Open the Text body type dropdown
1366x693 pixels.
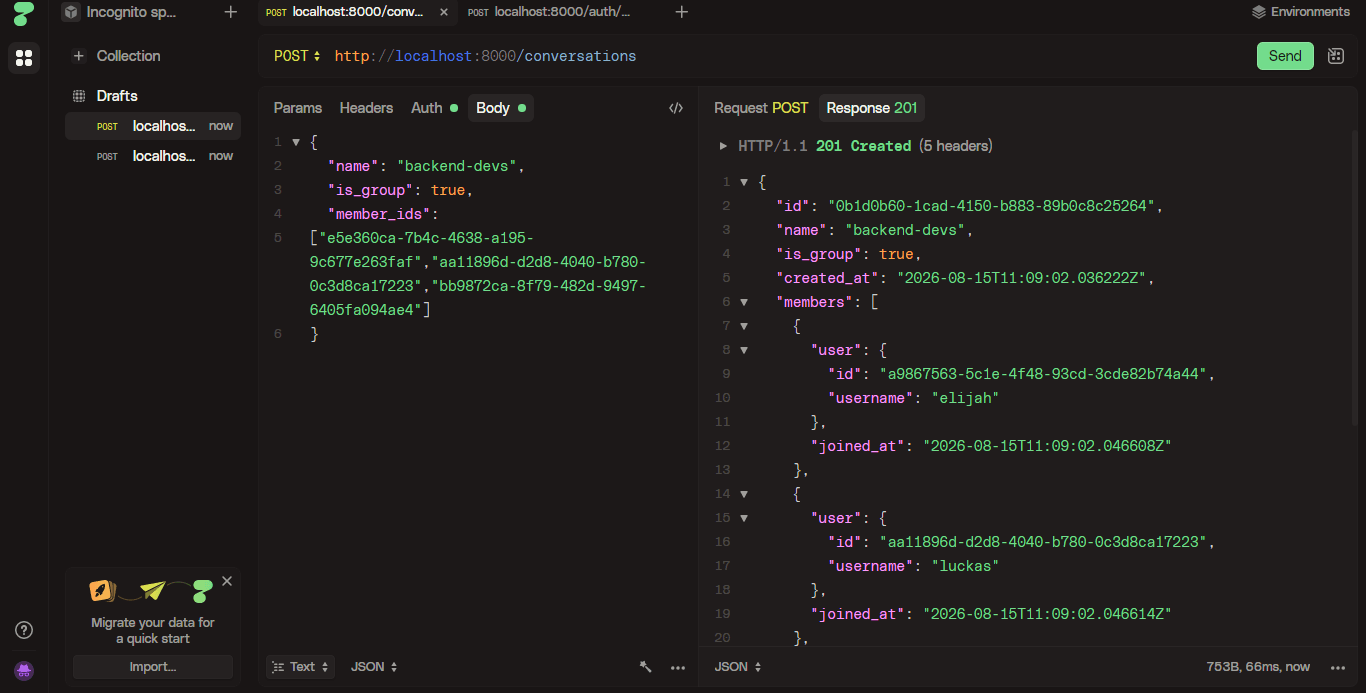(300, 667)
